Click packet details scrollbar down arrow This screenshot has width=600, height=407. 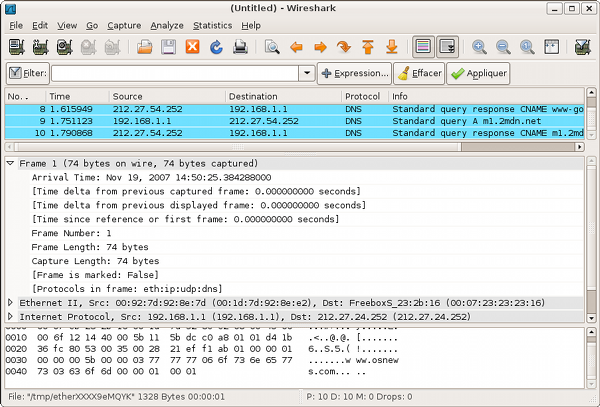591,318
